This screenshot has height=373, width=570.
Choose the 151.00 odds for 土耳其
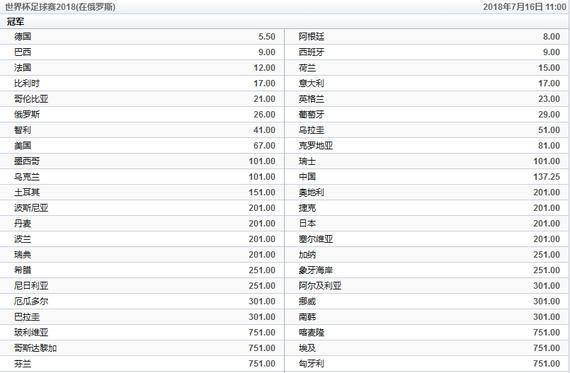coord(262,192)
